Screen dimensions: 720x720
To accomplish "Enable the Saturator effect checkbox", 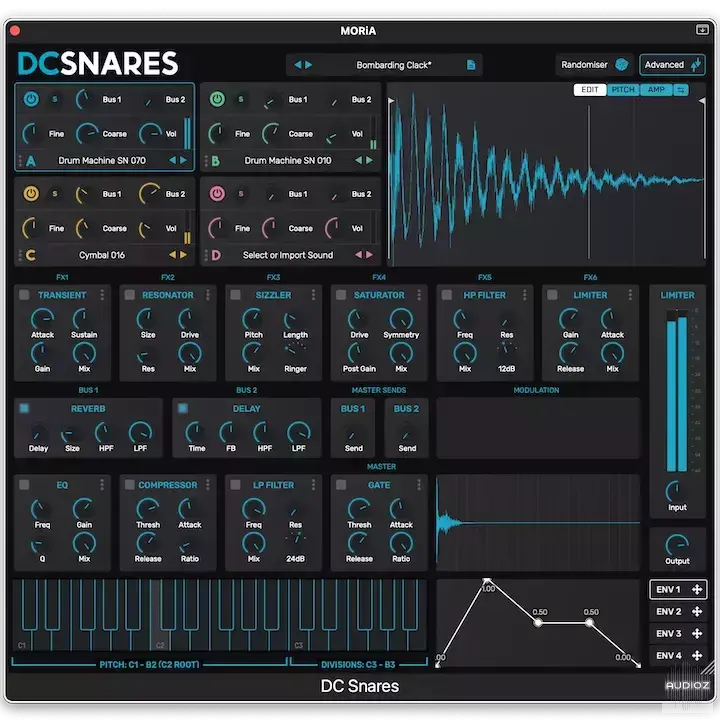I will 341,295.
